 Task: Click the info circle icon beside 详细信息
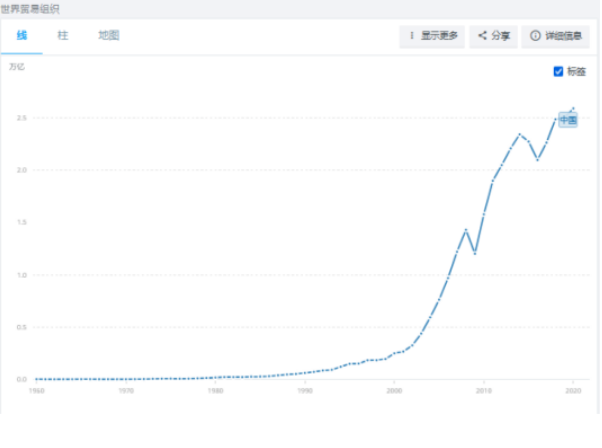(x=535, y=36)
